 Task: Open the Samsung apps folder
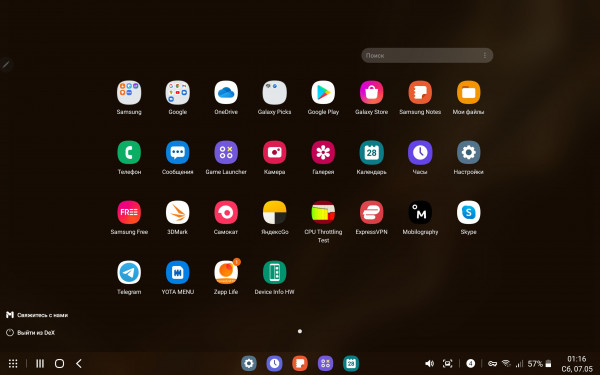[x=129, y=93]
